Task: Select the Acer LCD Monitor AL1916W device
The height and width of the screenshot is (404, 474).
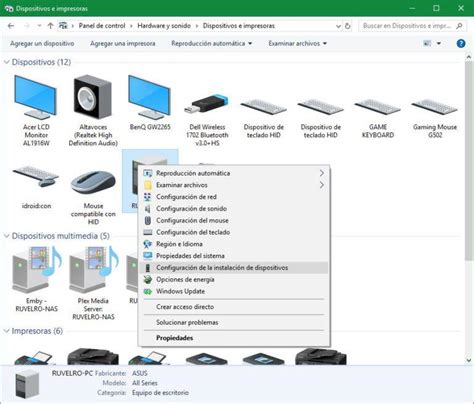Action: click(36, 110)
